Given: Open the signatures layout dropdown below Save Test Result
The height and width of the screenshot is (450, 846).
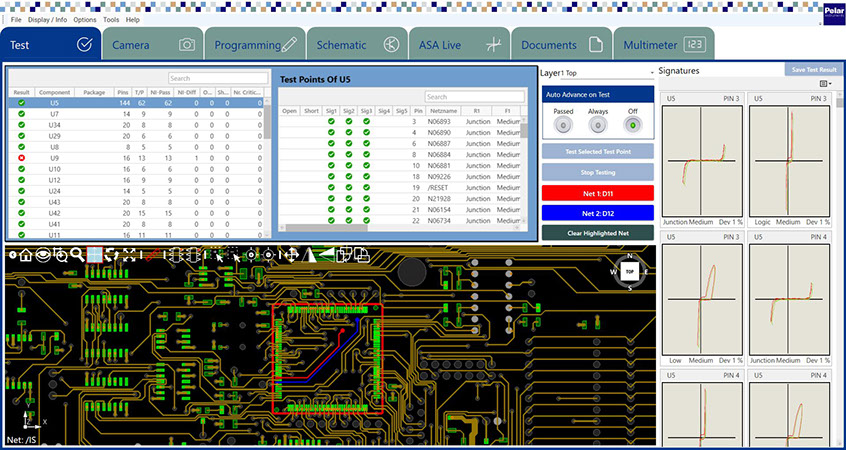Looking at the screenshot, I should click(x=825, y=84).
